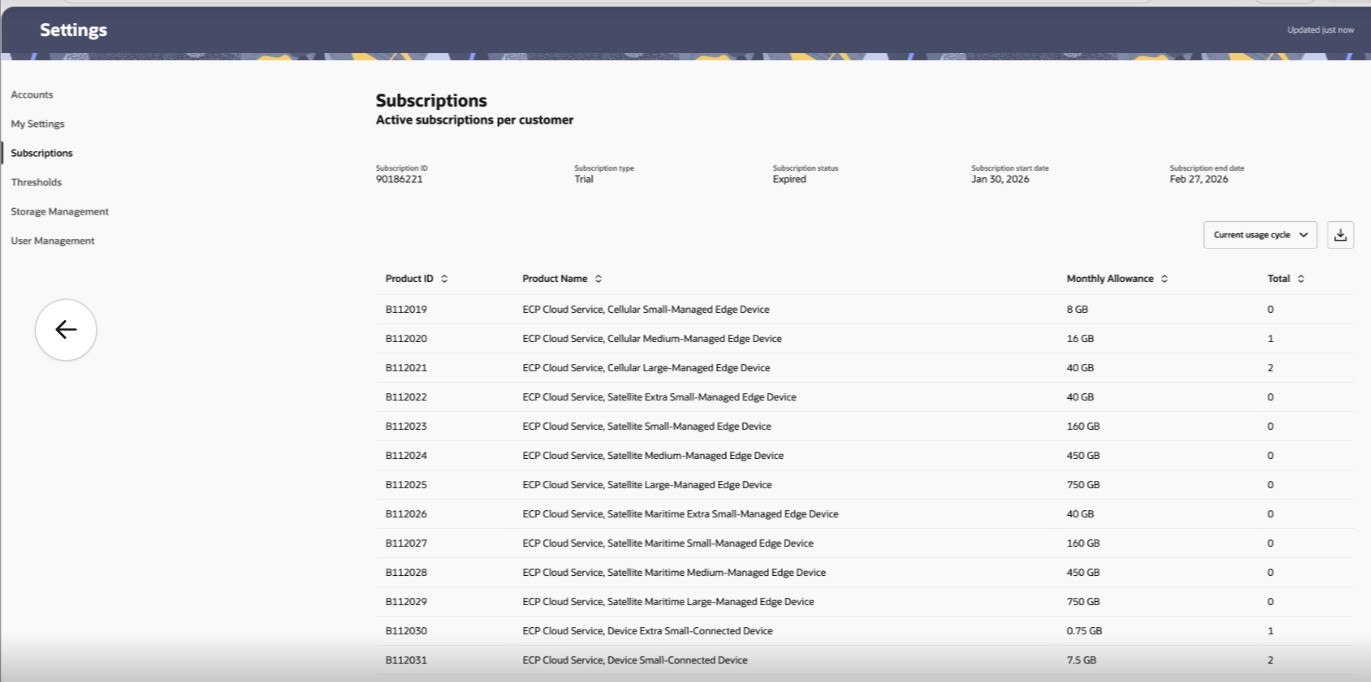Sort by Product Name column arrows
This screenshot has height=682, width=1371.
[x=598, y=279]
